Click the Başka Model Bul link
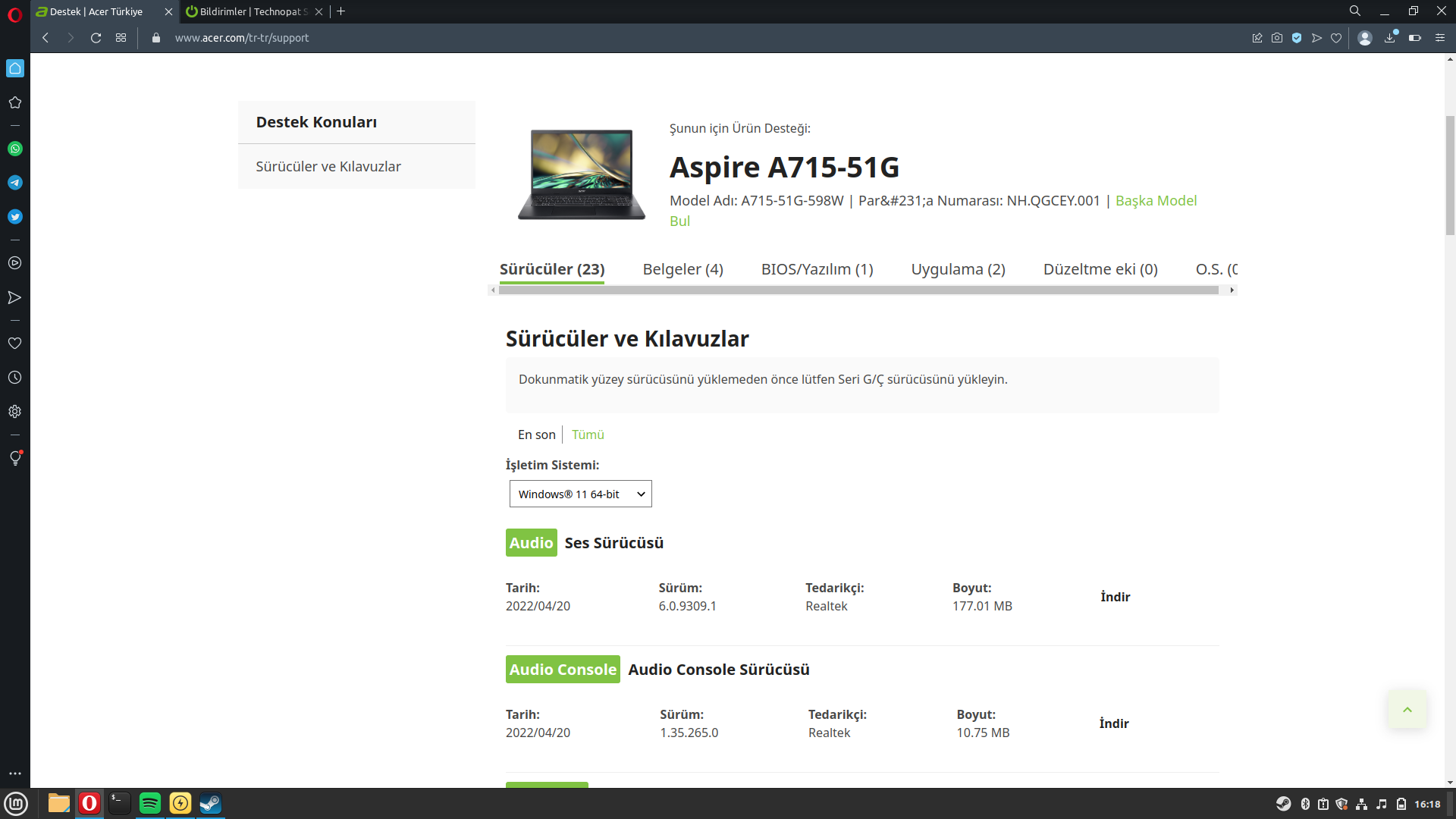Screen dimensions: 1456x819 click(1156, 201)
